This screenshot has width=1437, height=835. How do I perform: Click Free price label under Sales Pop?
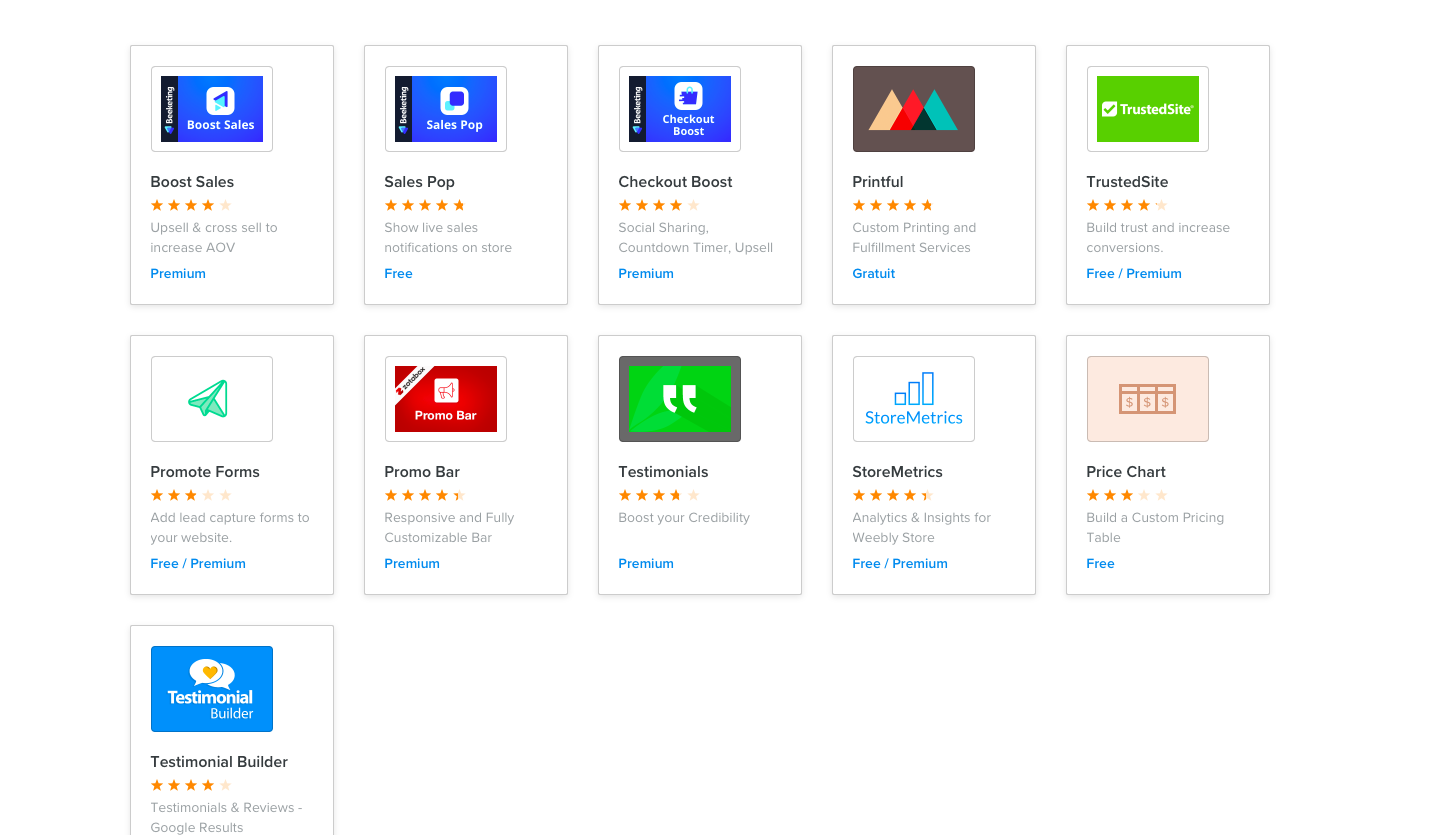[x=398, y=273]
